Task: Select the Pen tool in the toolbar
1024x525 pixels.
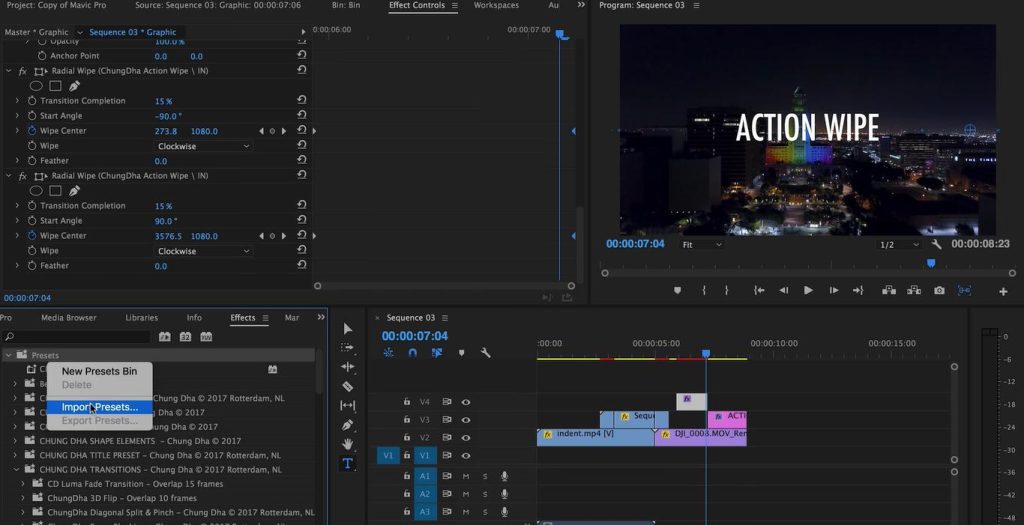Action: tap(347, 425)
